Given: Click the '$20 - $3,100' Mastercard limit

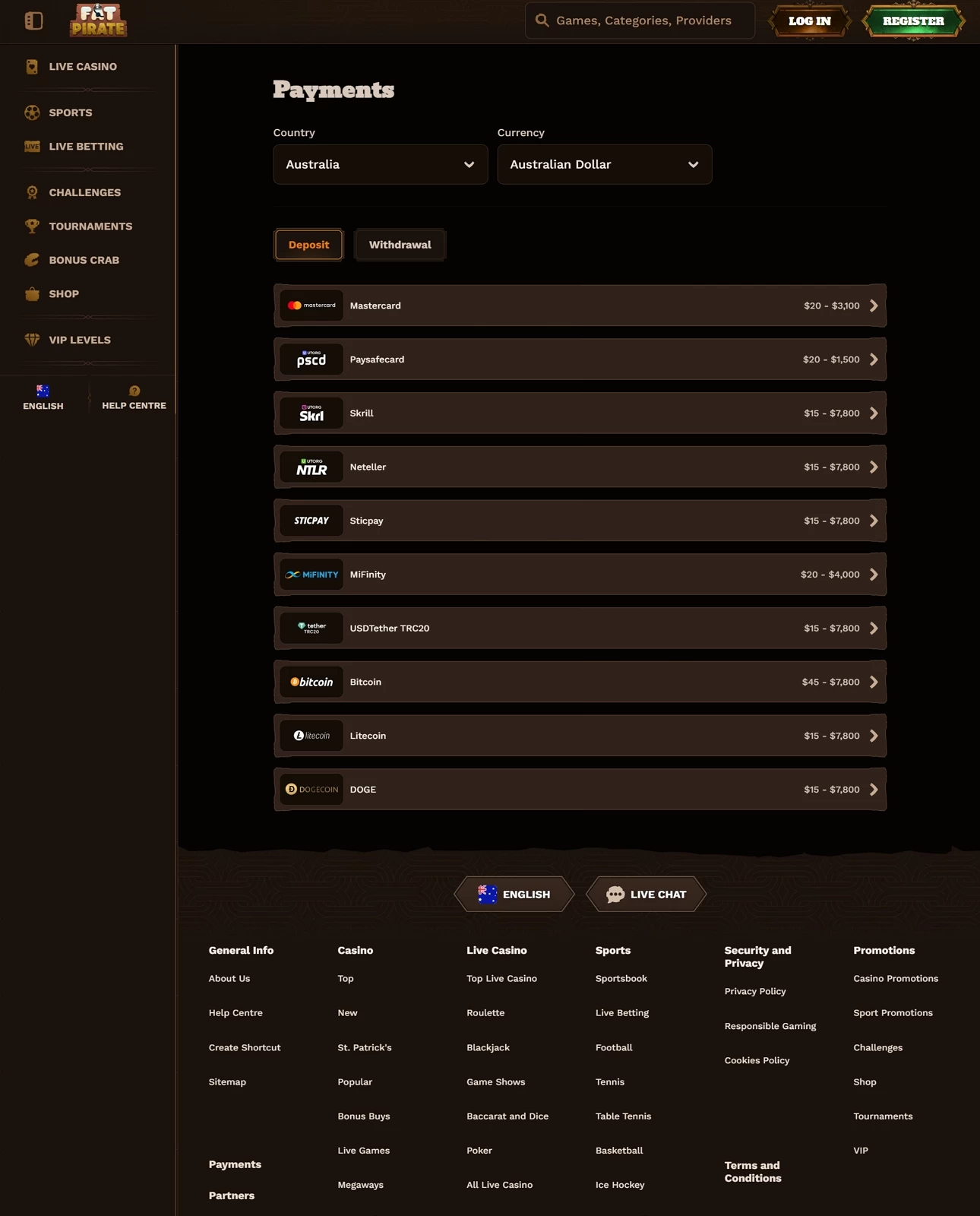Looking at the screenshot, I should [x=832, y=306].
